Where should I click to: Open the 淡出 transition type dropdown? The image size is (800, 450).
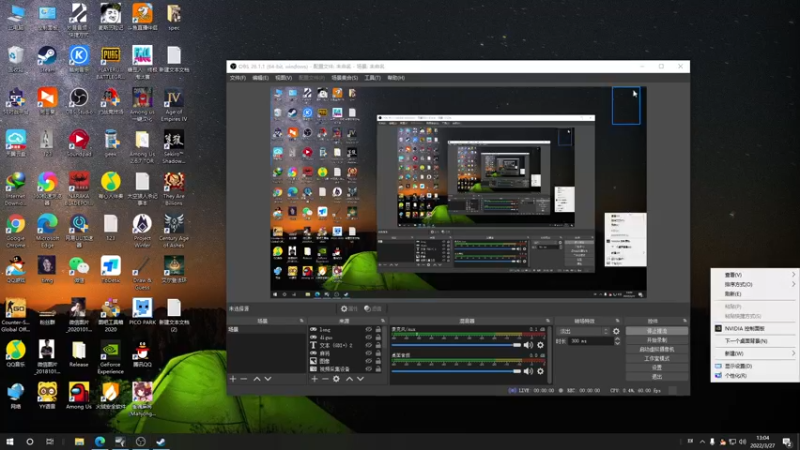[x=583, y=331]
